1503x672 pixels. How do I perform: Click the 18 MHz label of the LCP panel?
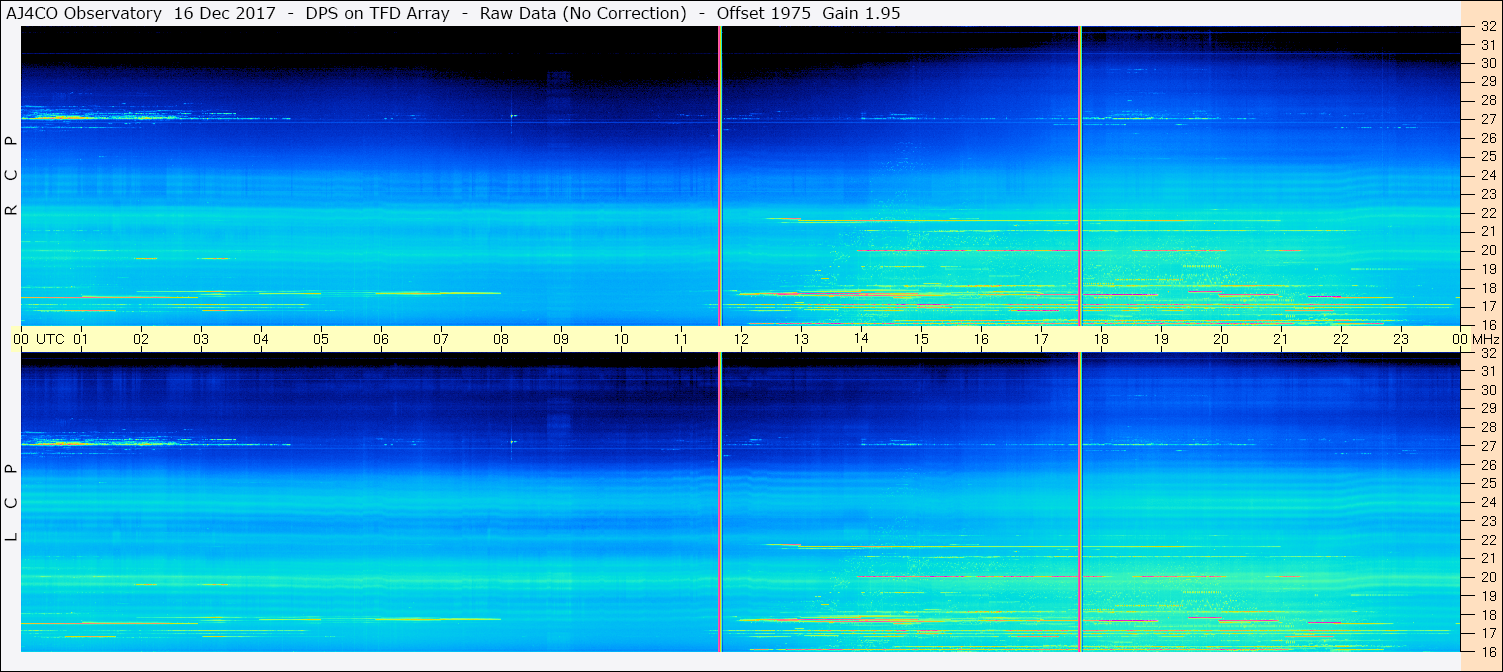pos(1487,615)
